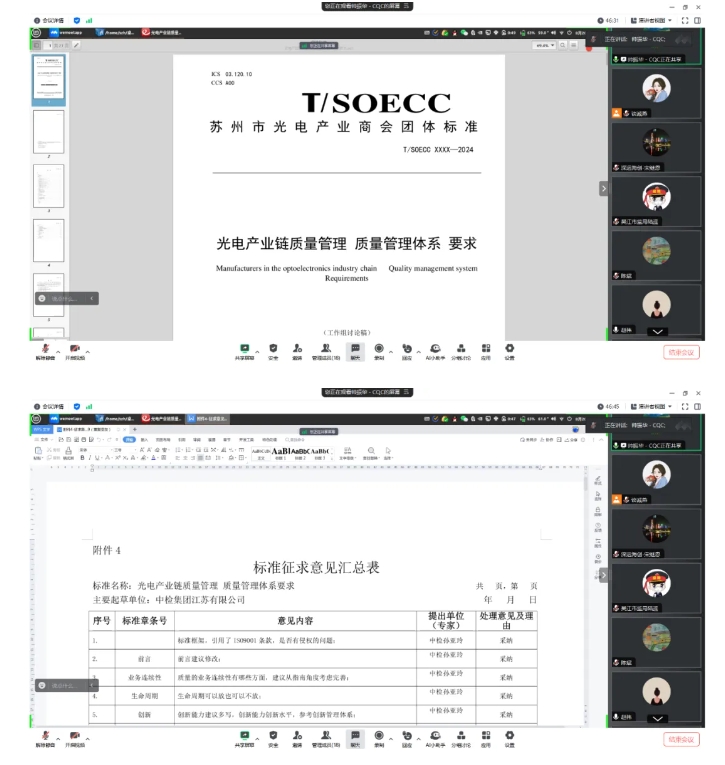Image resolution: width=725 pixels, height=765 pixels.
Task: Open zoom percentage dropdown in PDF viewer
Action: (544, 45)
